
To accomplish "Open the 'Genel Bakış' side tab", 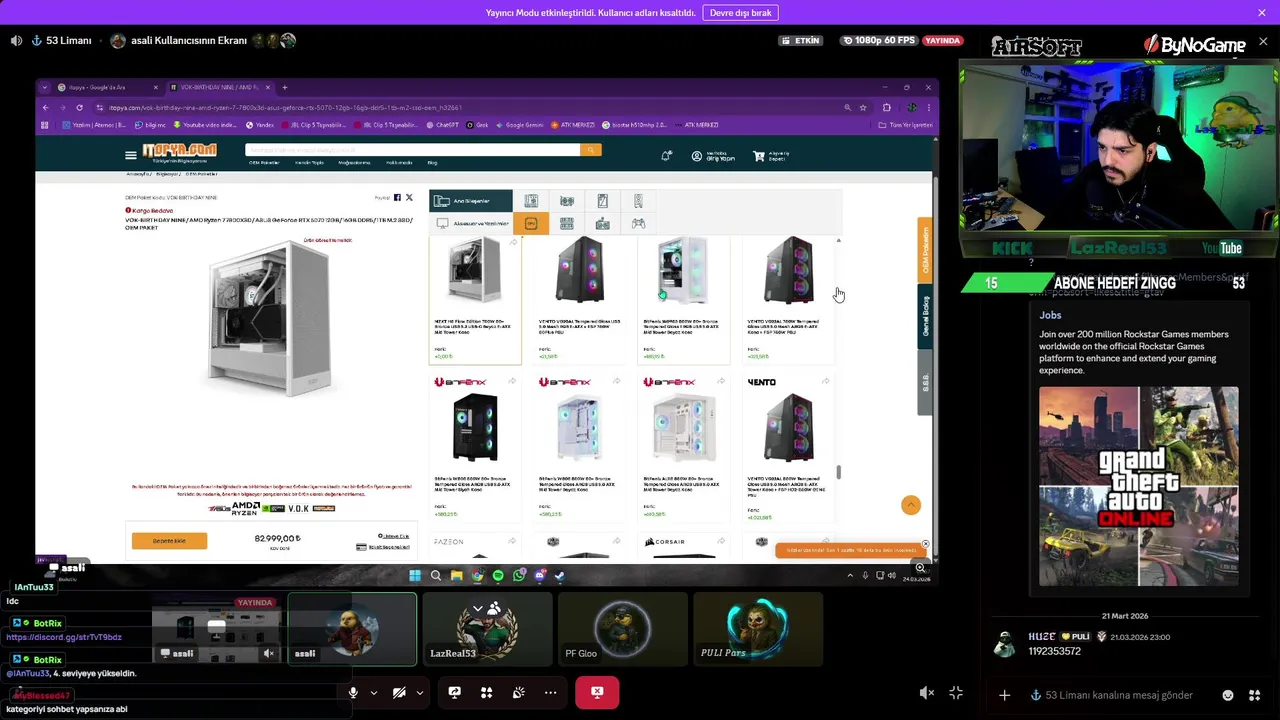I will click(925, 316).
